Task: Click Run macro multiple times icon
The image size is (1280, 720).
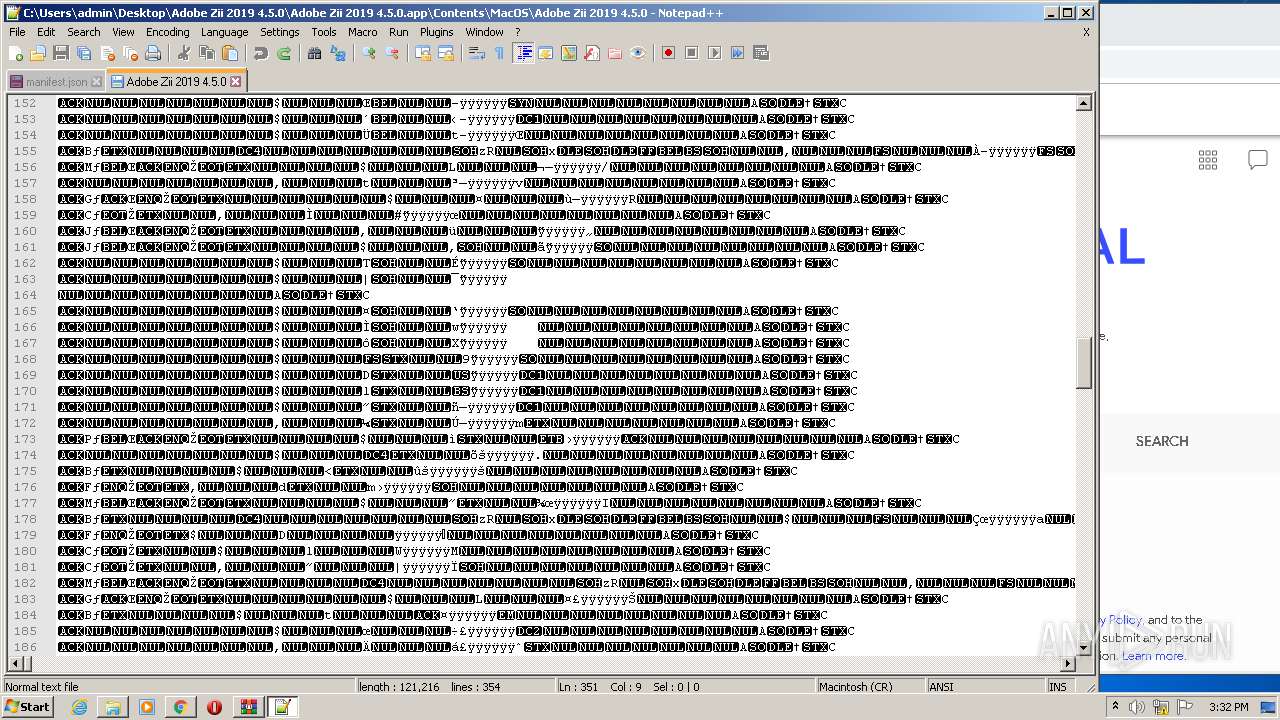Action: click(737, 53)
